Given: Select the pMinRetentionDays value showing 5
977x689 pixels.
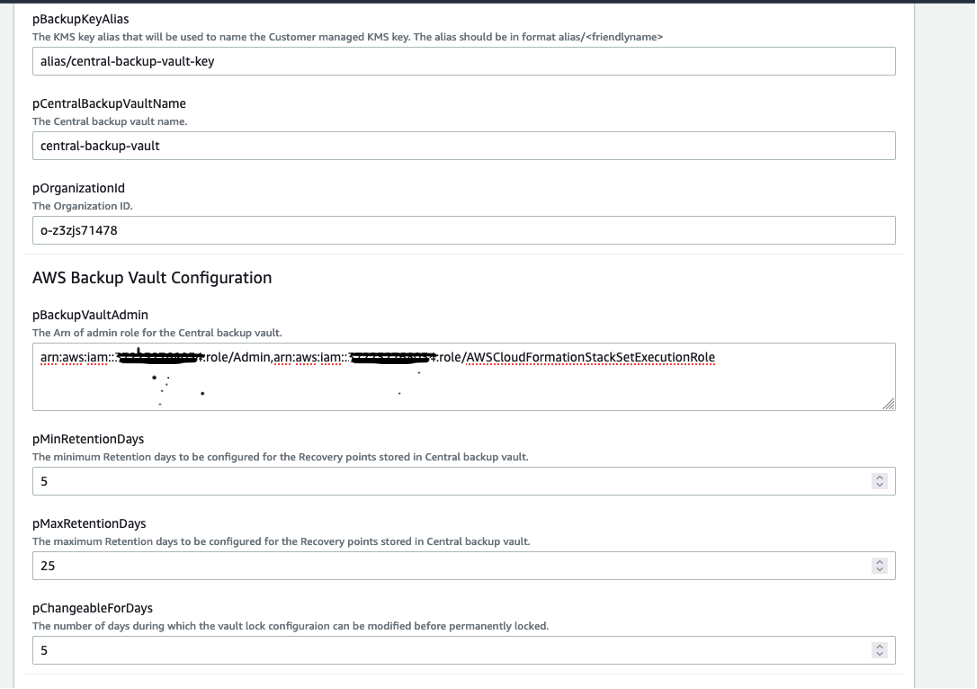Looking at the screenshot, I should [x=450, y=481].
